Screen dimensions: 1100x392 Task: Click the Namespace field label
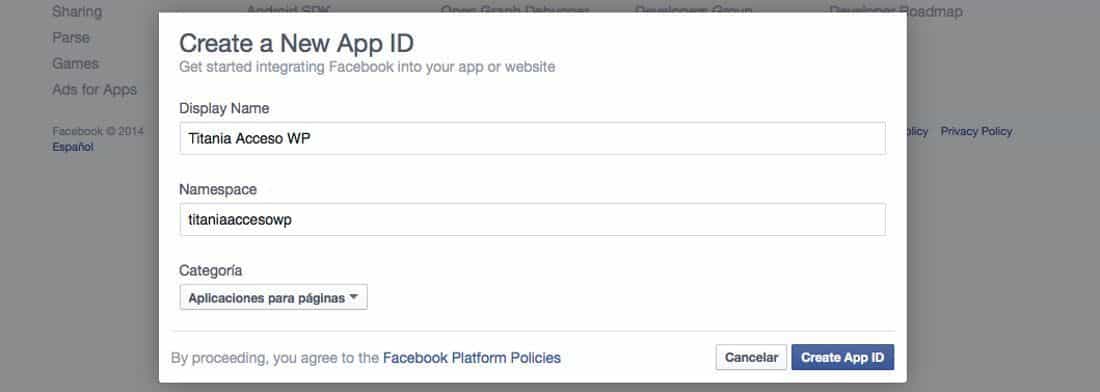click(218, 189)
